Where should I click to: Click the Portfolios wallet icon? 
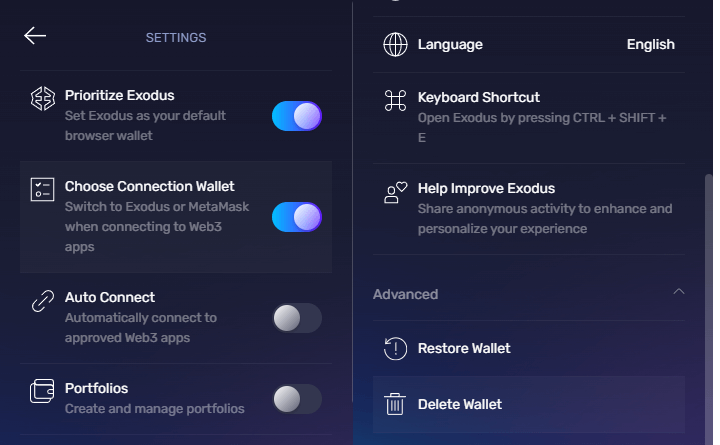point(42,389)
